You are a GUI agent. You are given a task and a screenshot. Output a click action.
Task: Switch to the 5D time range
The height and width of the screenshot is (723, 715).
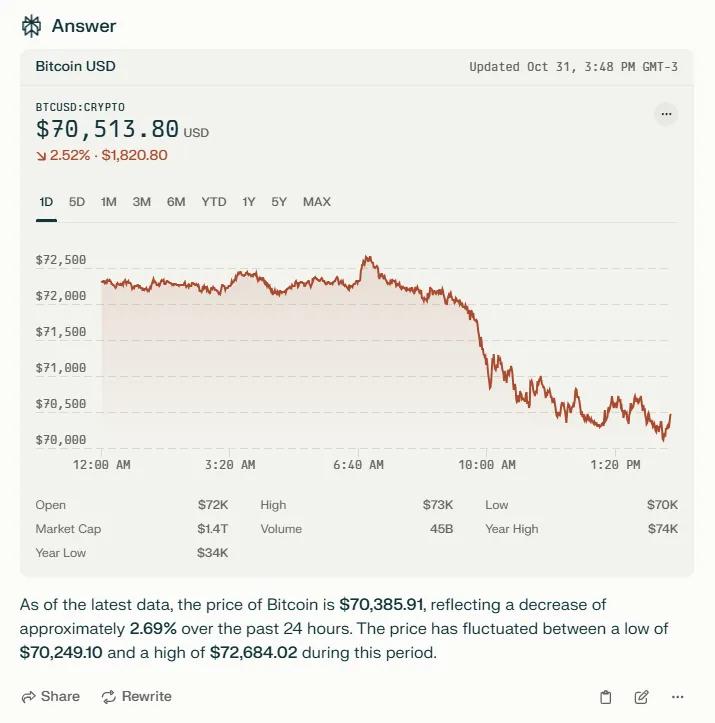(77, 202)
